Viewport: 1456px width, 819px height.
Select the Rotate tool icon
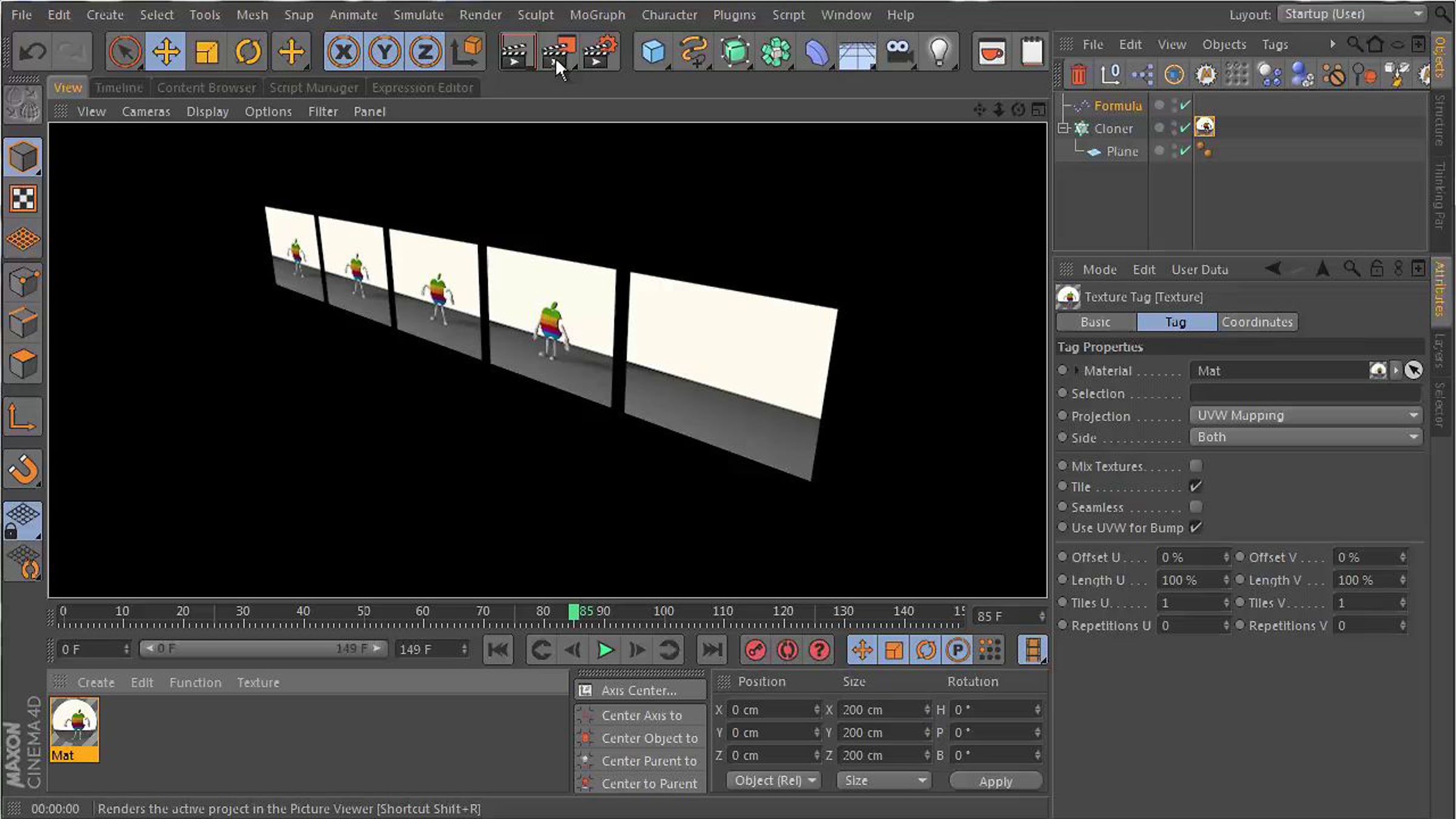pos(248,52)
